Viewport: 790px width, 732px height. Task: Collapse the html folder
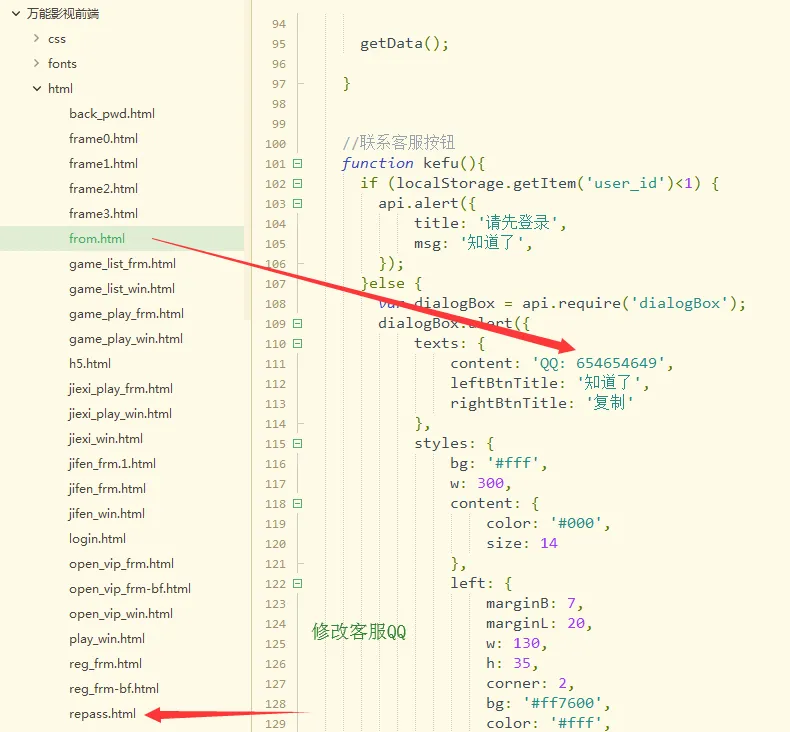37,89
